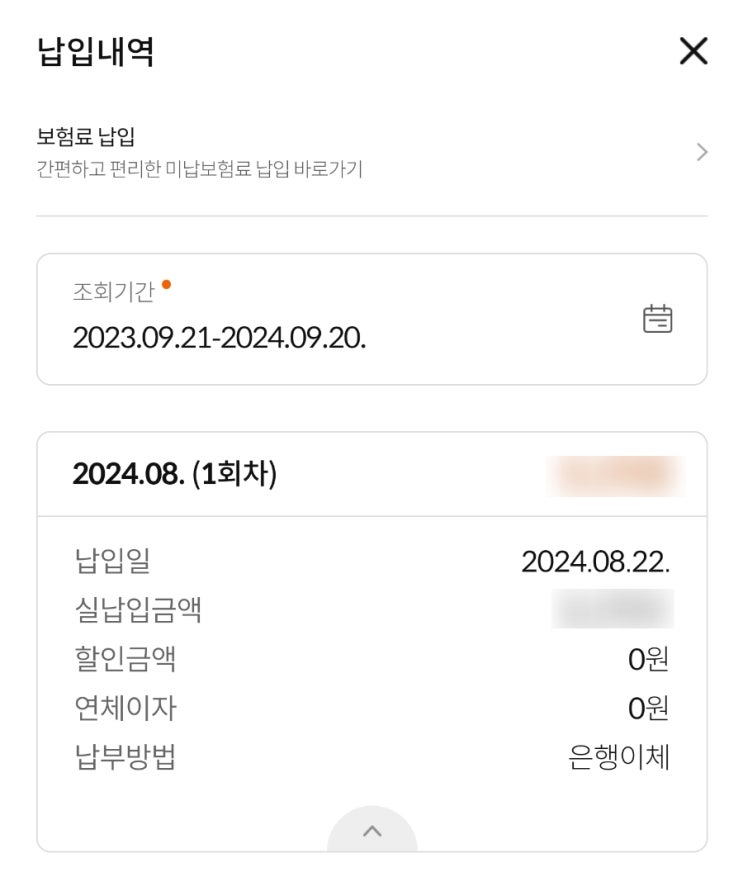Viewport: 743px width, 877px height.
Task: Click the 실납입금액 label
Action: (138, 609)
